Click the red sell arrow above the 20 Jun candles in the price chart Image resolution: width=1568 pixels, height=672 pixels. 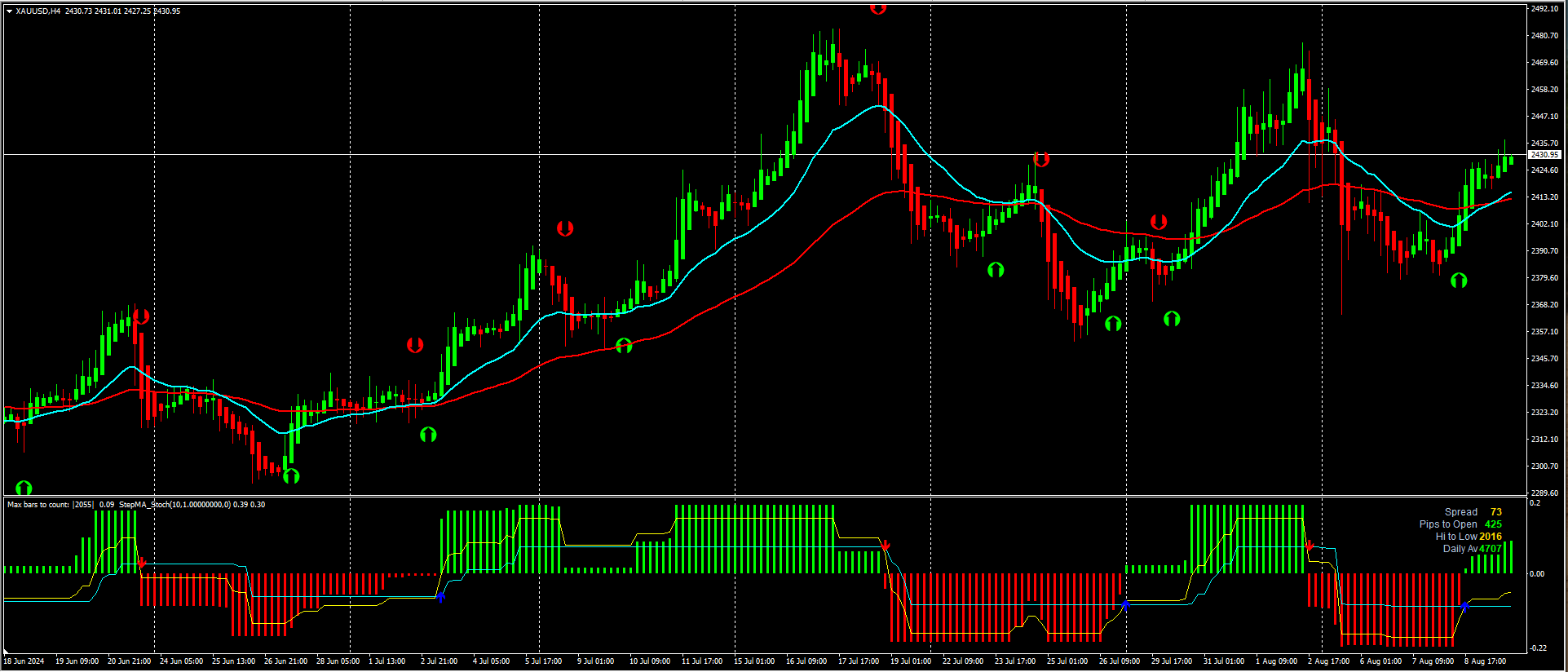click(x=141, y=316)
